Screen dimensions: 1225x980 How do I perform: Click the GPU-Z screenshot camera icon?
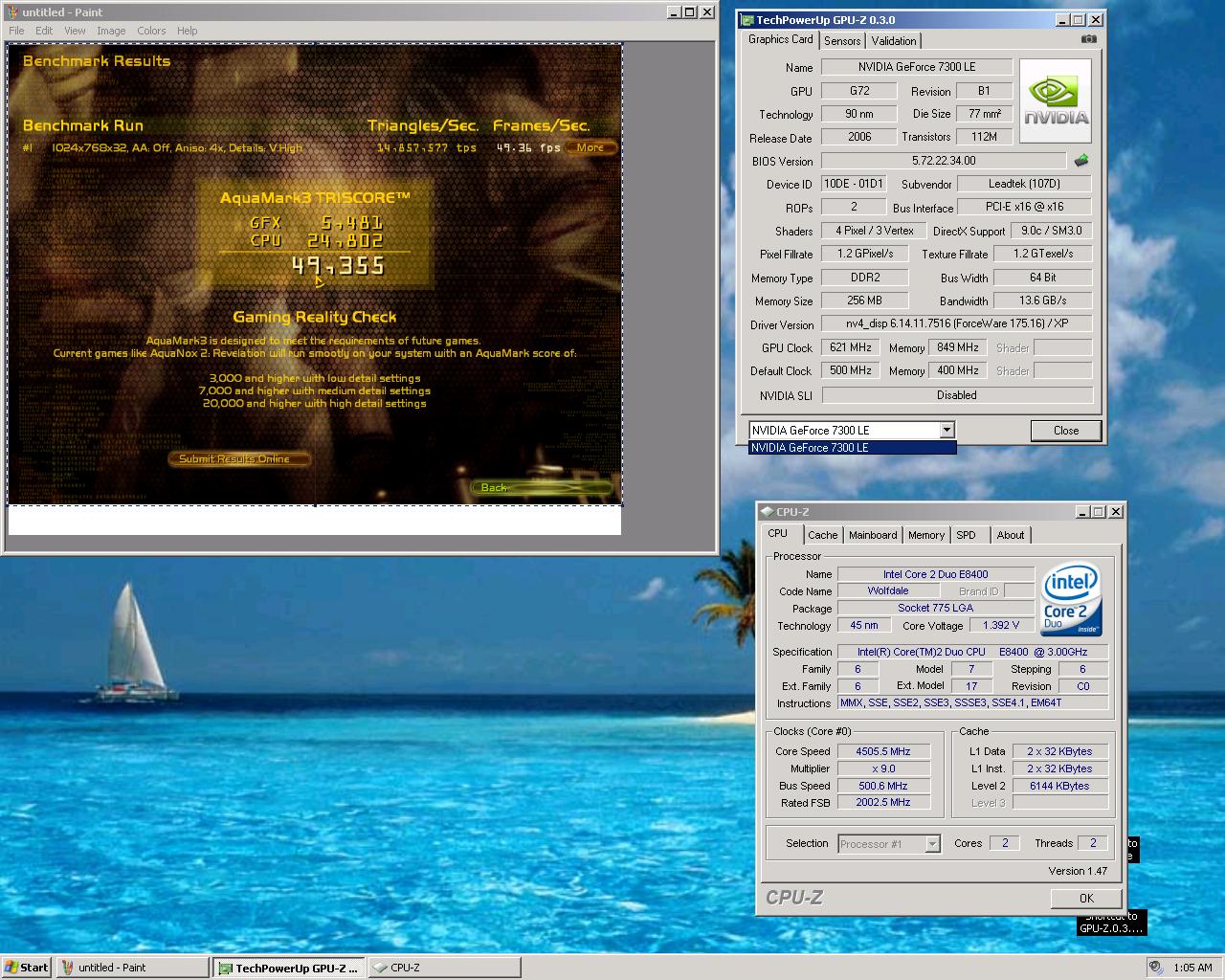(x=1089, y=39)
